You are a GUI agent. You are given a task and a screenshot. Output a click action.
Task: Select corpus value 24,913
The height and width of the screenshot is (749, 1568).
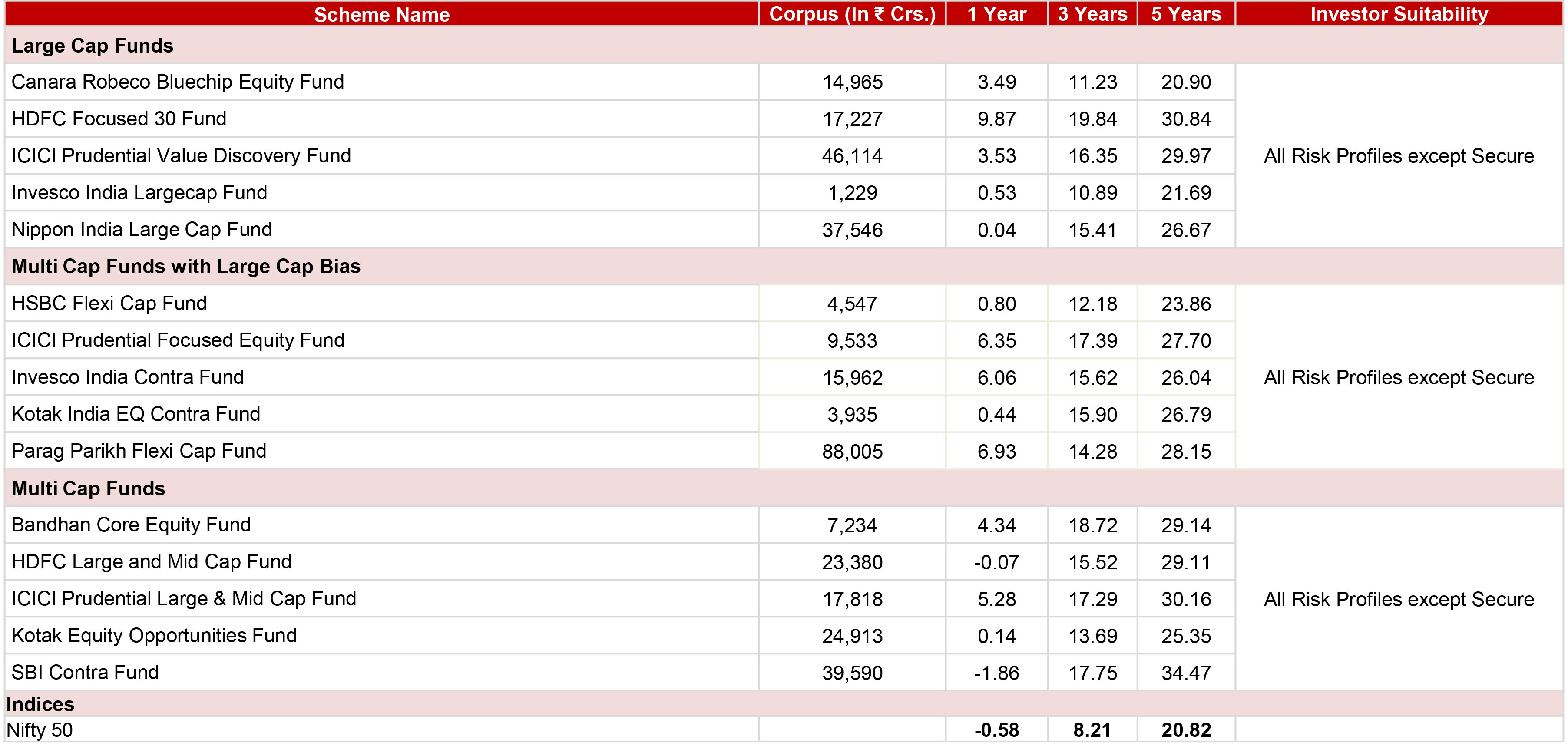(852, 636)
